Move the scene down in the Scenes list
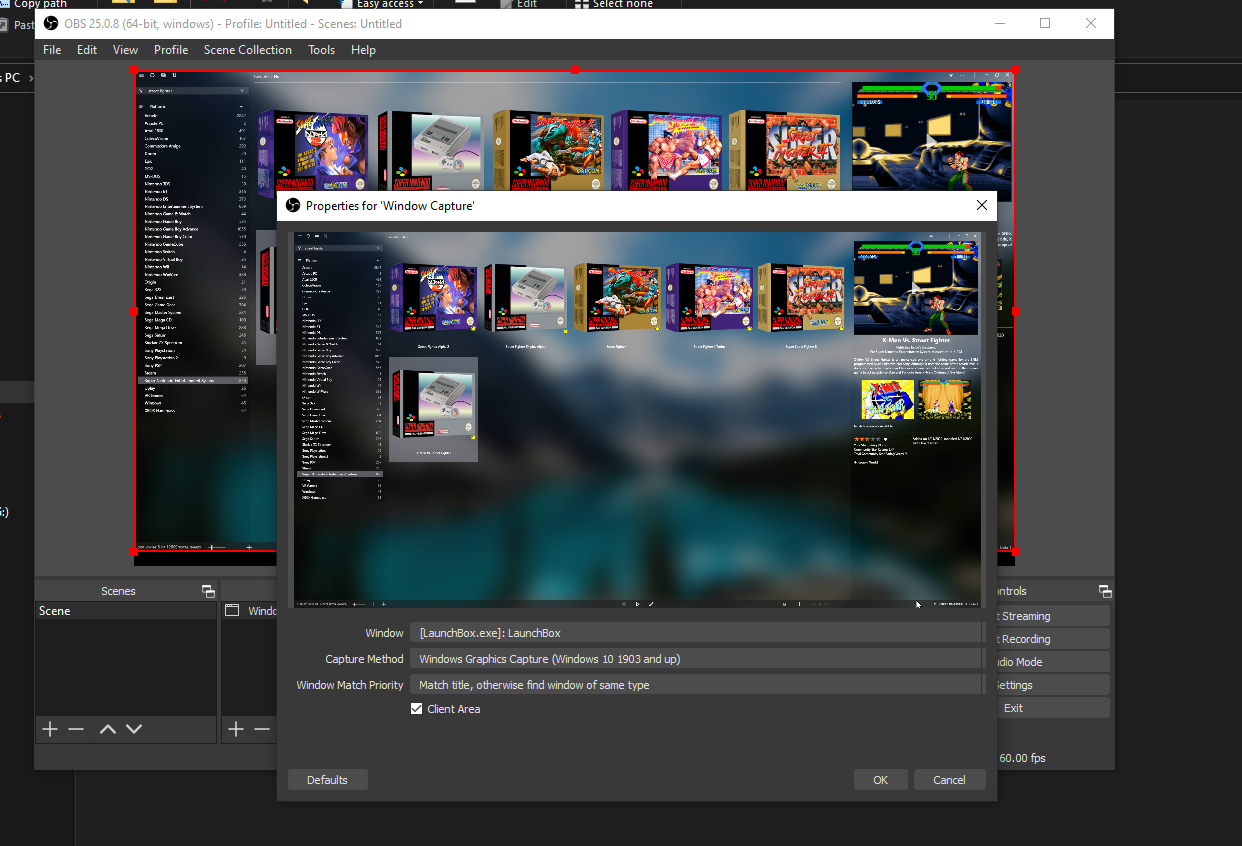Viewport: 1242px width, 846px height. tap(134, 729)
